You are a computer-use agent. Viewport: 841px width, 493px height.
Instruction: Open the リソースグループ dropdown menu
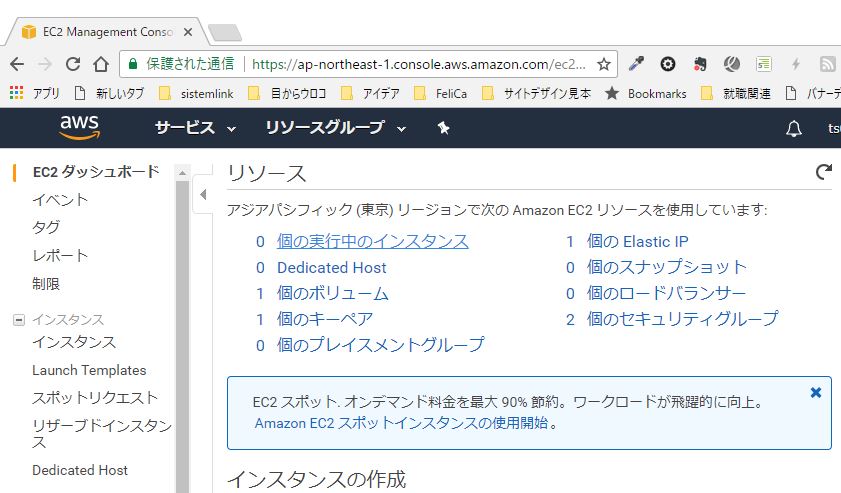point(336,128)
